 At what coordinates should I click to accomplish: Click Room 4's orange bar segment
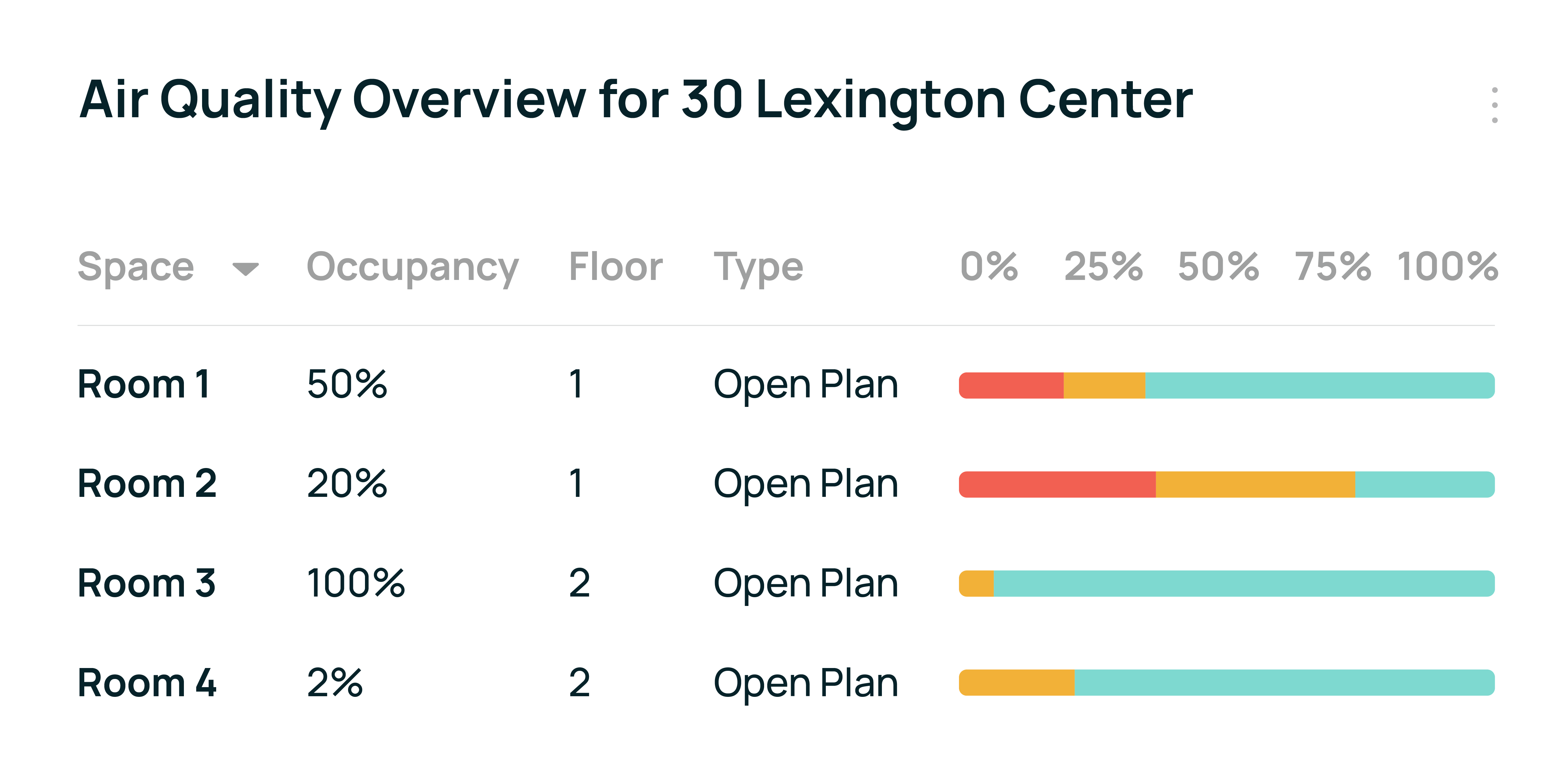(x=1017, y=683)
